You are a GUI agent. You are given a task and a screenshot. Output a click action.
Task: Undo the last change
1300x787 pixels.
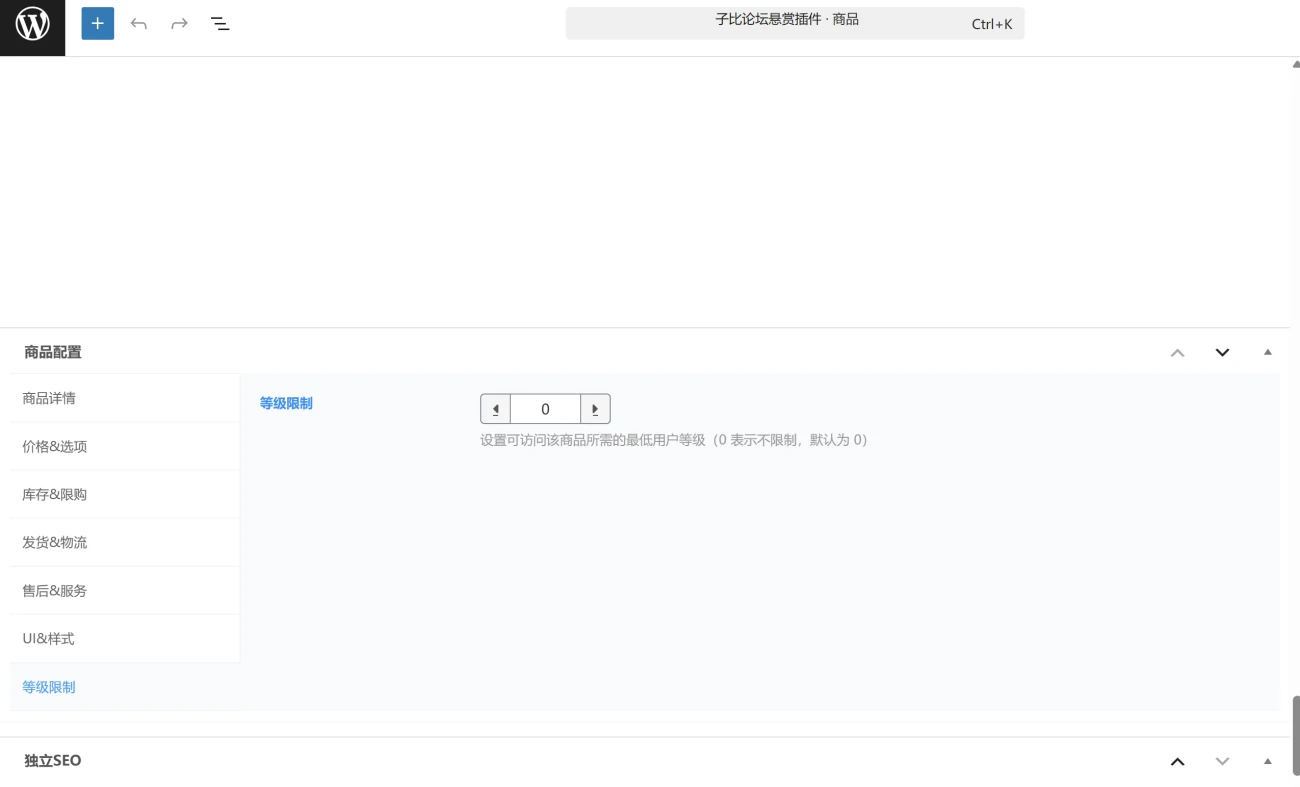(139, 23)
